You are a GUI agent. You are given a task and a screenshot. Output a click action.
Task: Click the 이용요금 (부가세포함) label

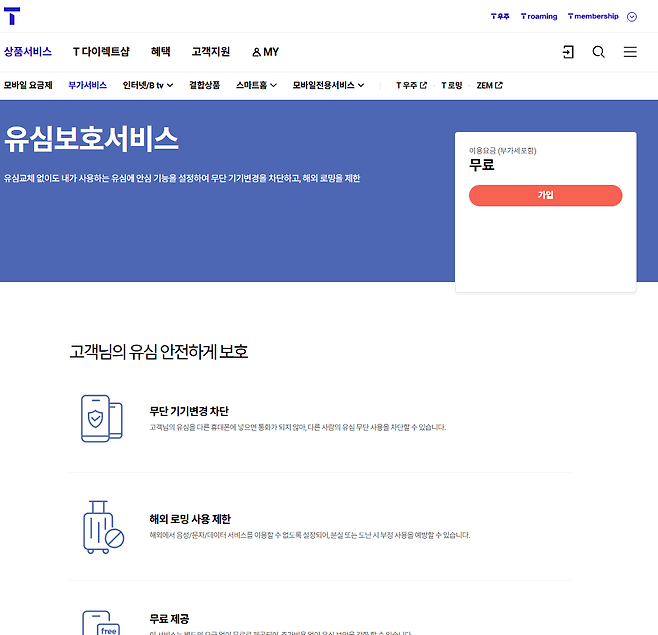click(x=503, y=150)
